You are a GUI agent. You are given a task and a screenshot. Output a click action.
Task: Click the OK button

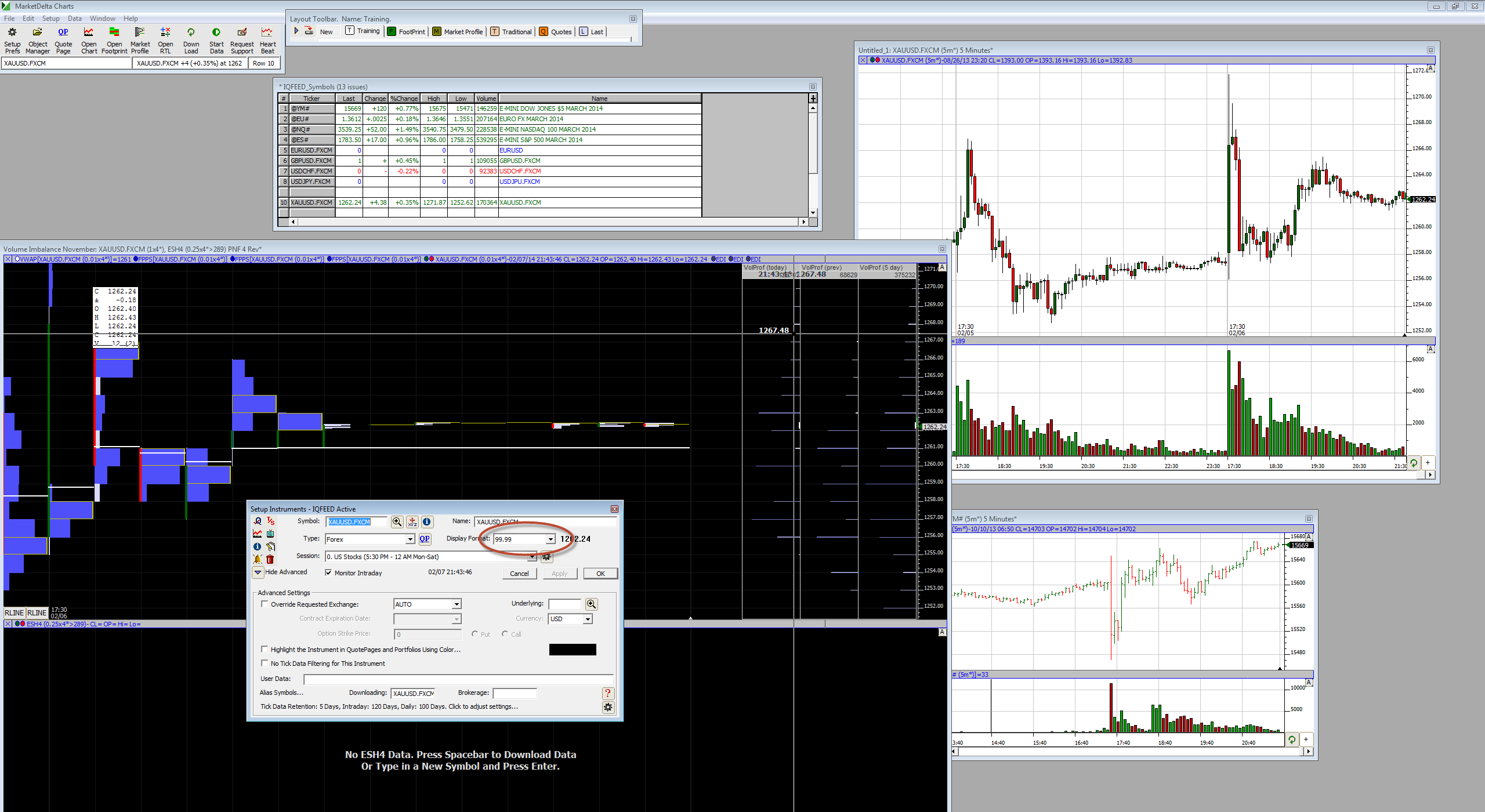pos(600,574)
